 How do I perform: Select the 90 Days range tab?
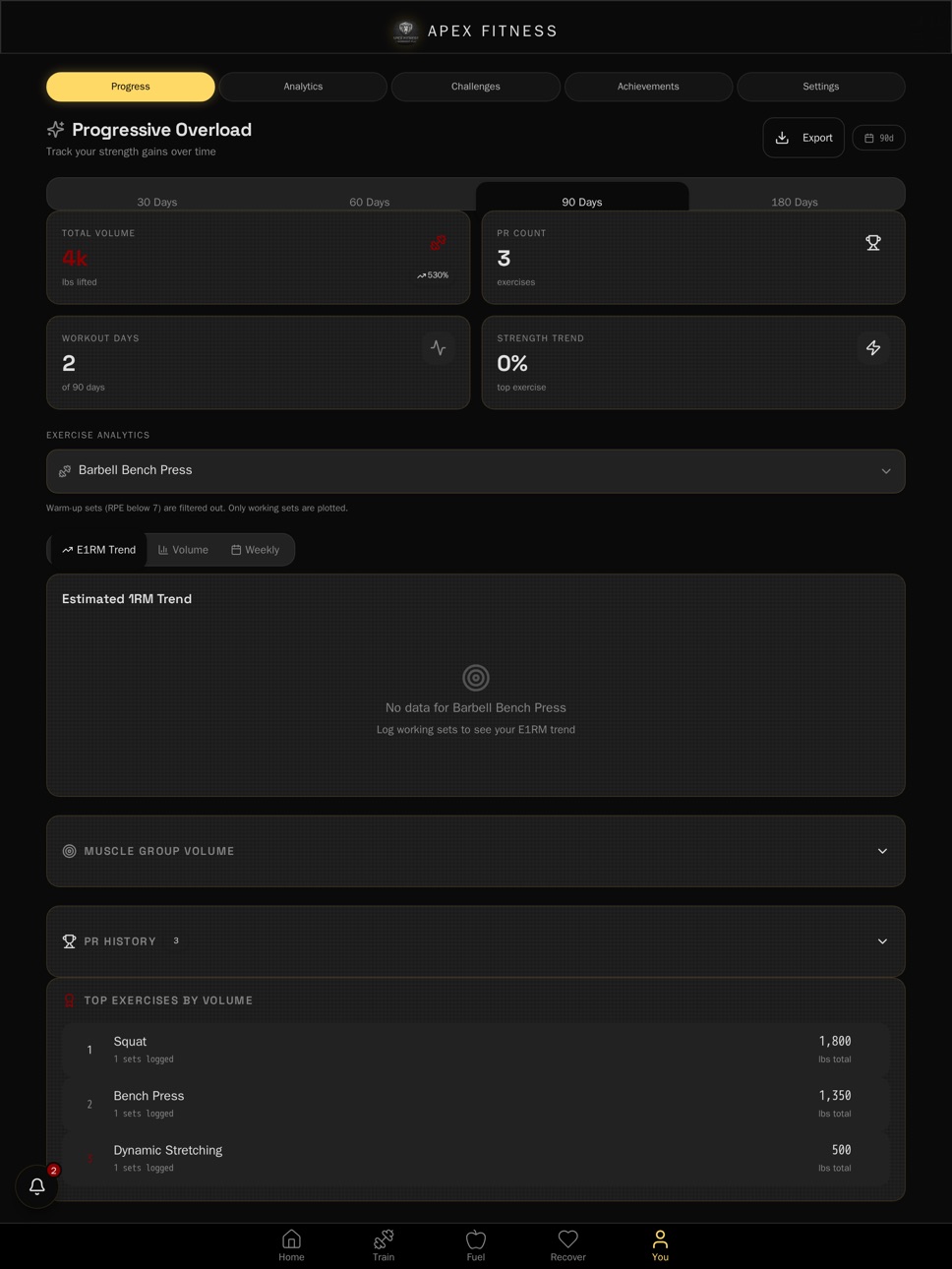[x=582, y=197]
